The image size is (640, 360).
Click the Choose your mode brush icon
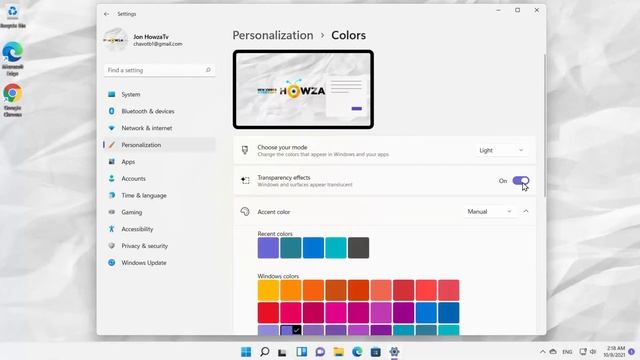point(245,150)
